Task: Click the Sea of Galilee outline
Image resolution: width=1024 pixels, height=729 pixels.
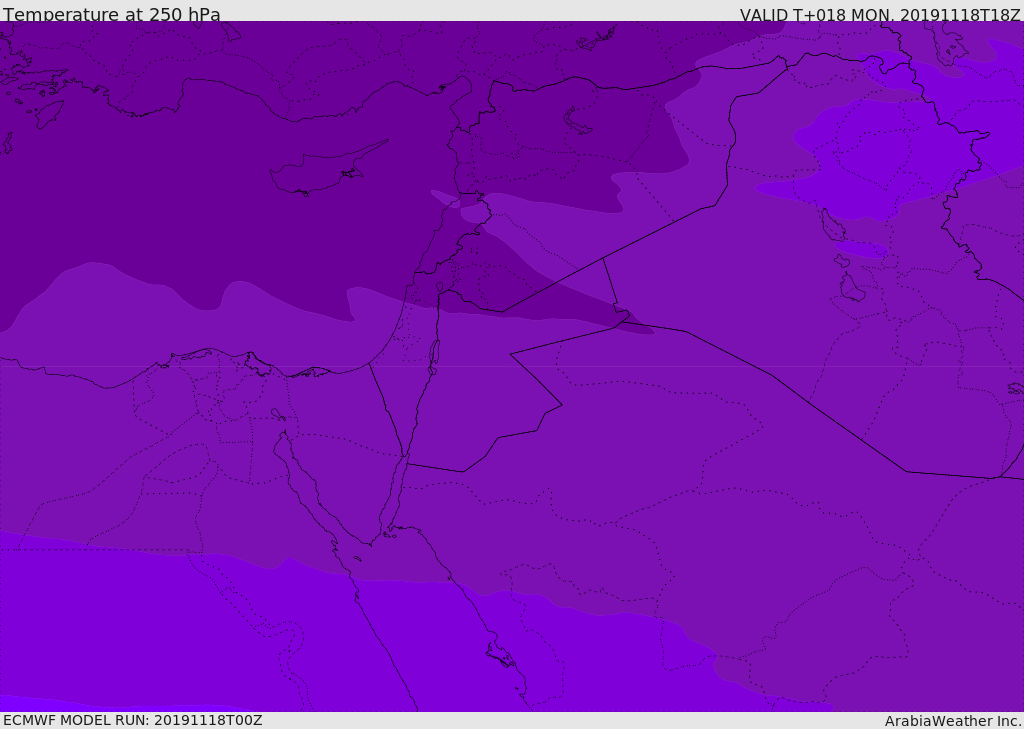Action: [x=439, y=287]
